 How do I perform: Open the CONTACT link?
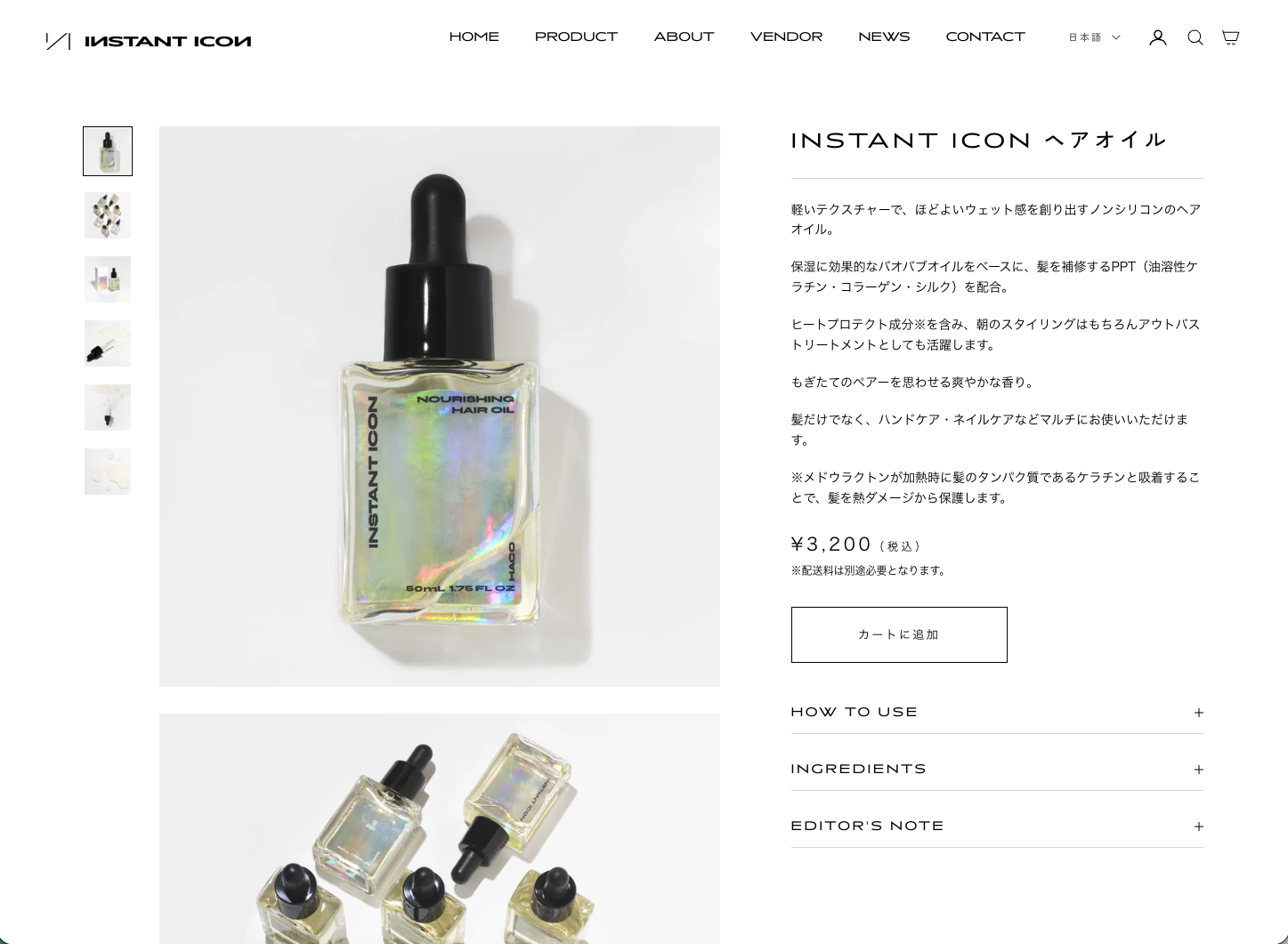985,36
